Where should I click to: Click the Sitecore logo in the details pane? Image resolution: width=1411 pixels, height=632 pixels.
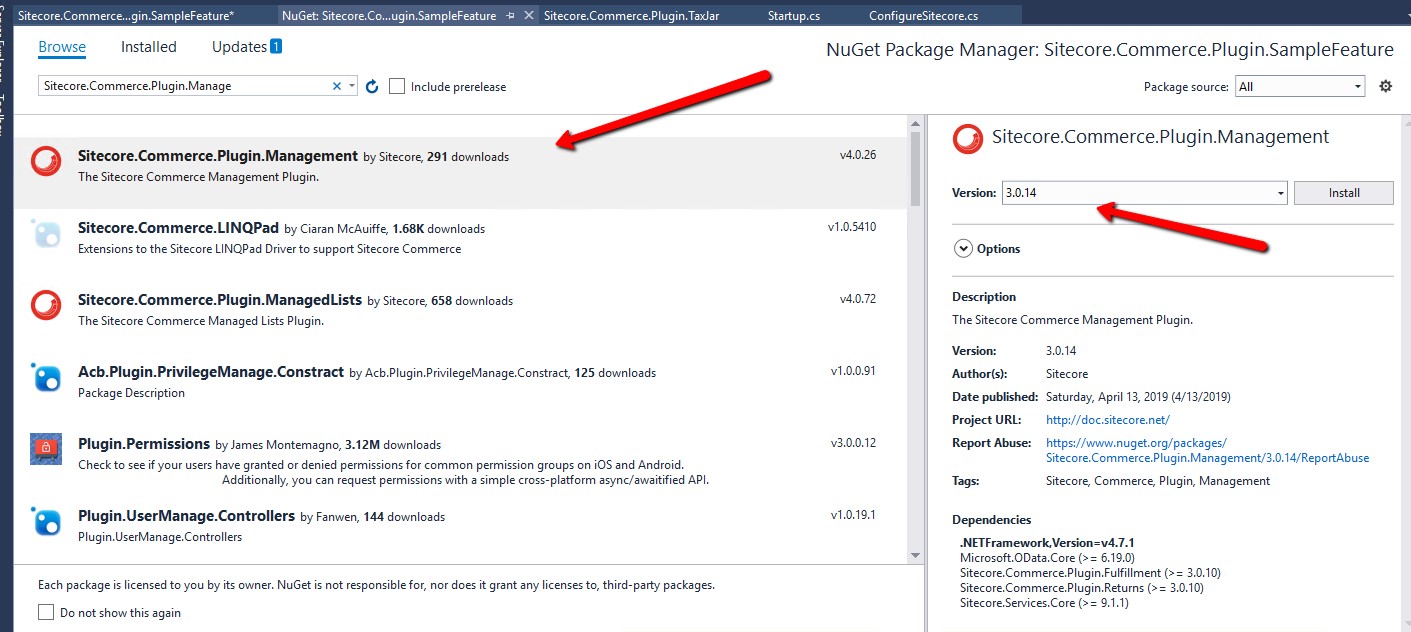pos(968,139)
